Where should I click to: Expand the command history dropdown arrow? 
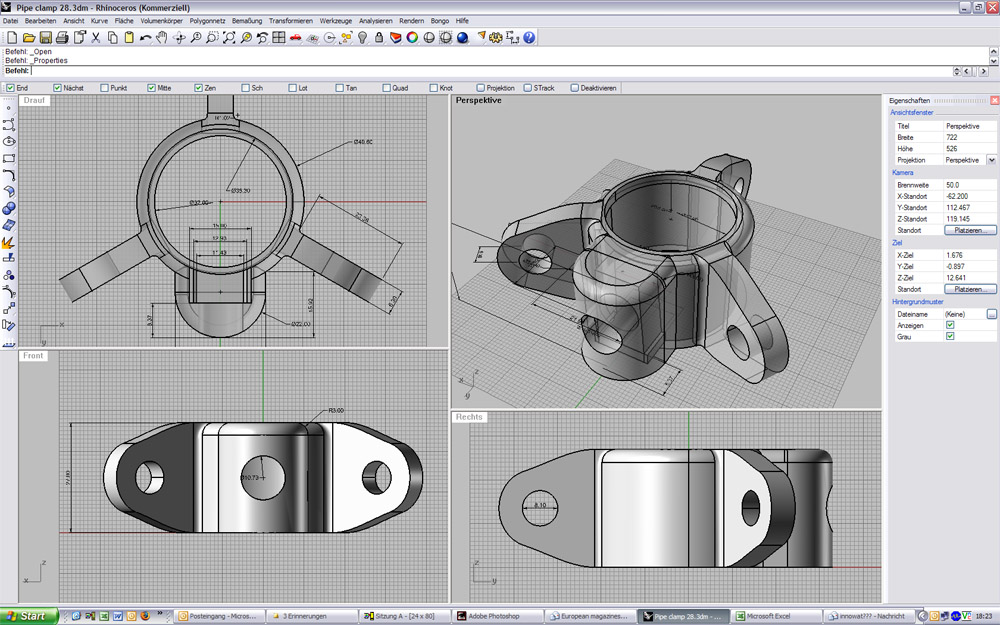tap(957, 71)
